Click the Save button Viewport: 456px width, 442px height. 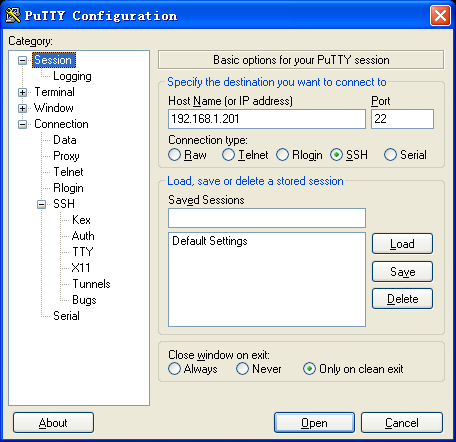402,271
